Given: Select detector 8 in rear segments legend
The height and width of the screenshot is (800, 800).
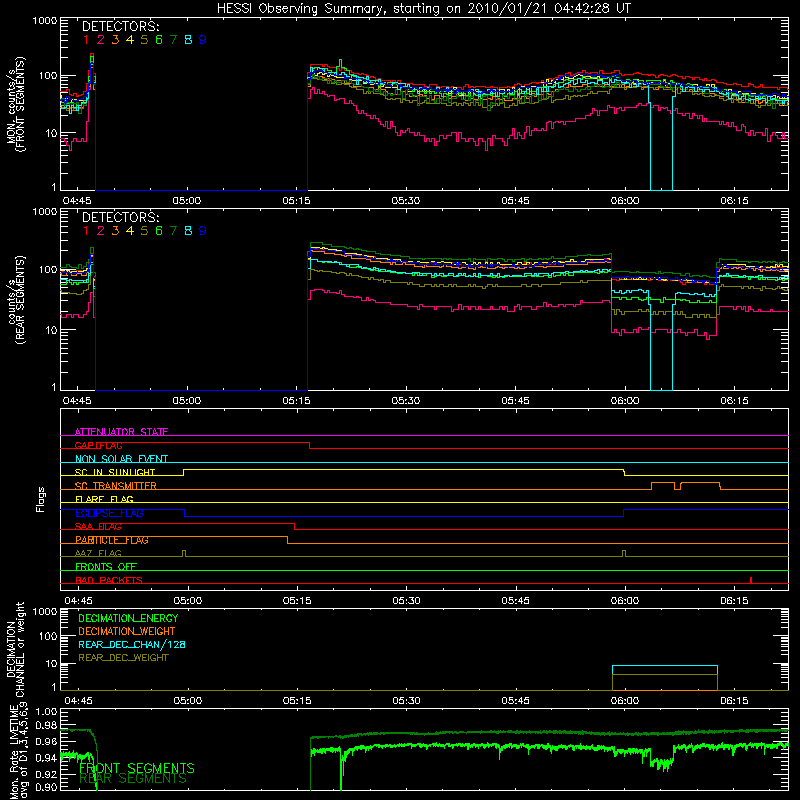Looking at the screenshot, I should coord(188,231).
